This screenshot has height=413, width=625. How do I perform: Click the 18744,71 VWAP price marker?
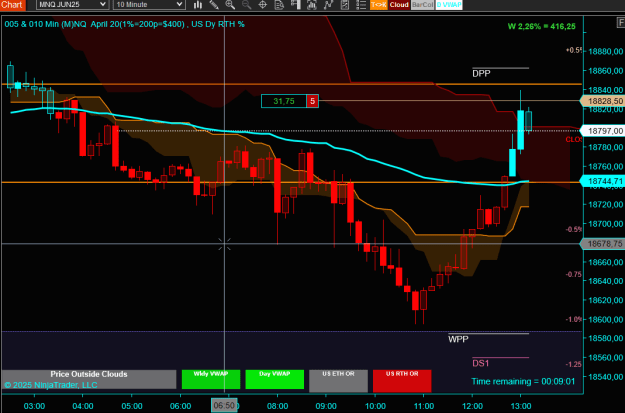coord(603,181)
